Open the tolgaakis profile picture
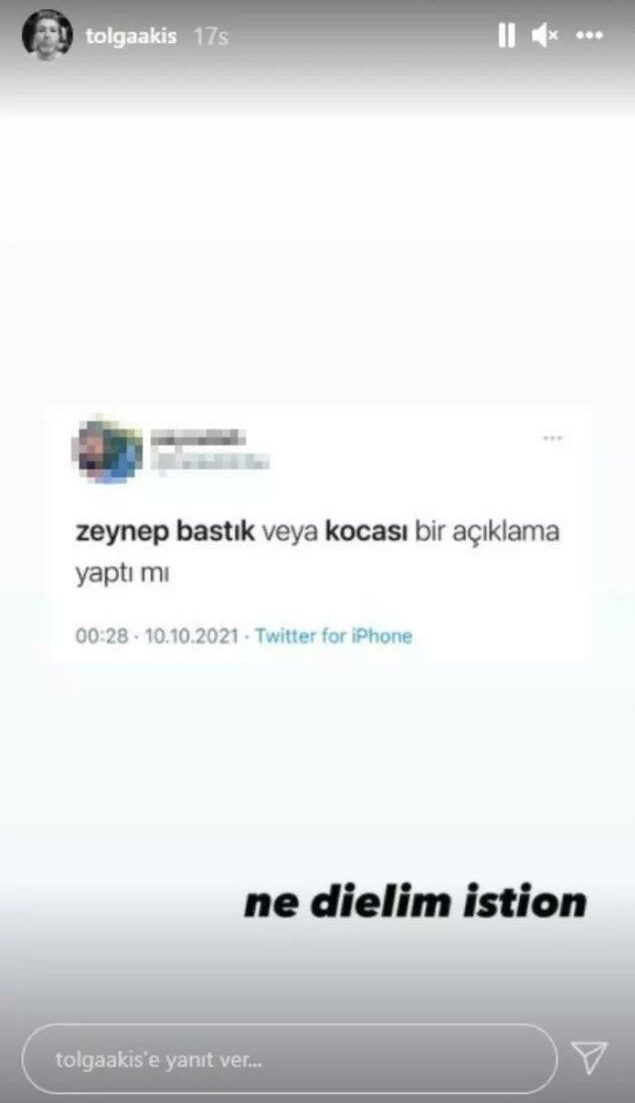The image size is (635, 1103). [x=47, y=35]
